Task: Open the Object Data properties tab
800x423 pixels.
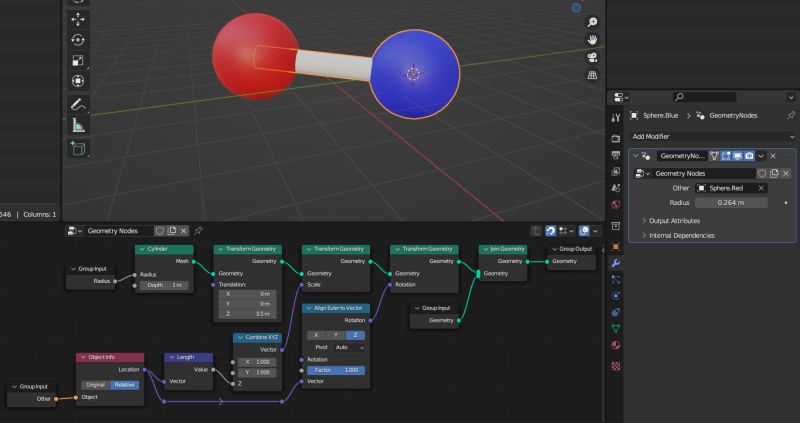Action: [616, 329]
